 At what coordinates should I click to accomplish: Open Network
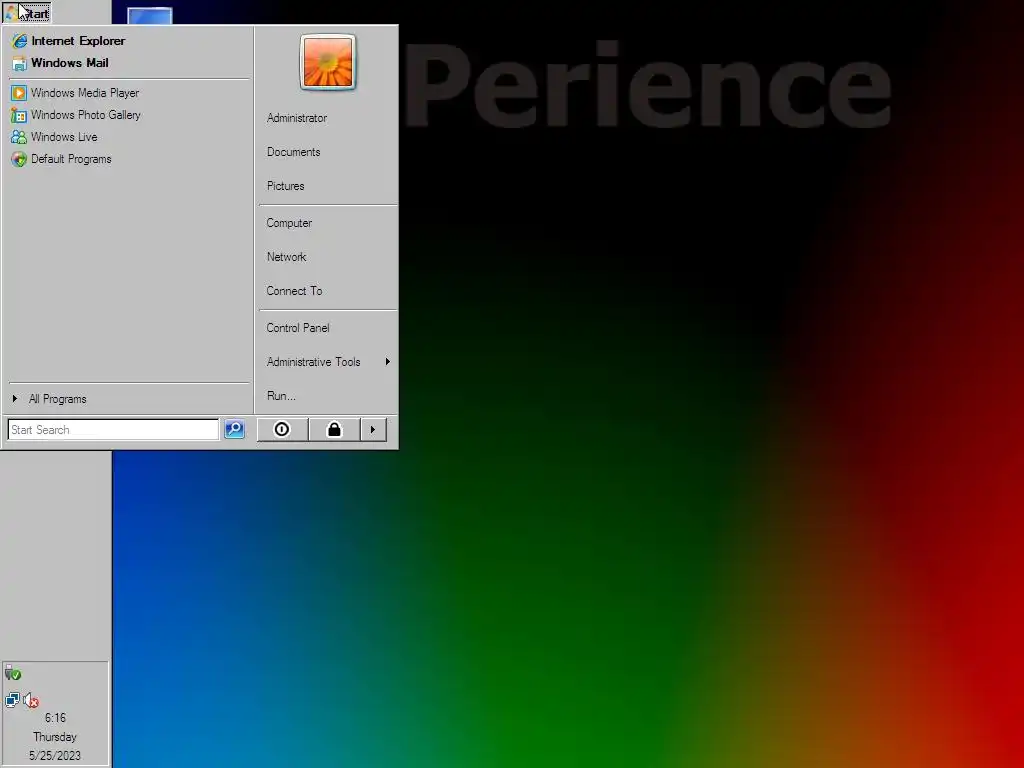(328, 257)
